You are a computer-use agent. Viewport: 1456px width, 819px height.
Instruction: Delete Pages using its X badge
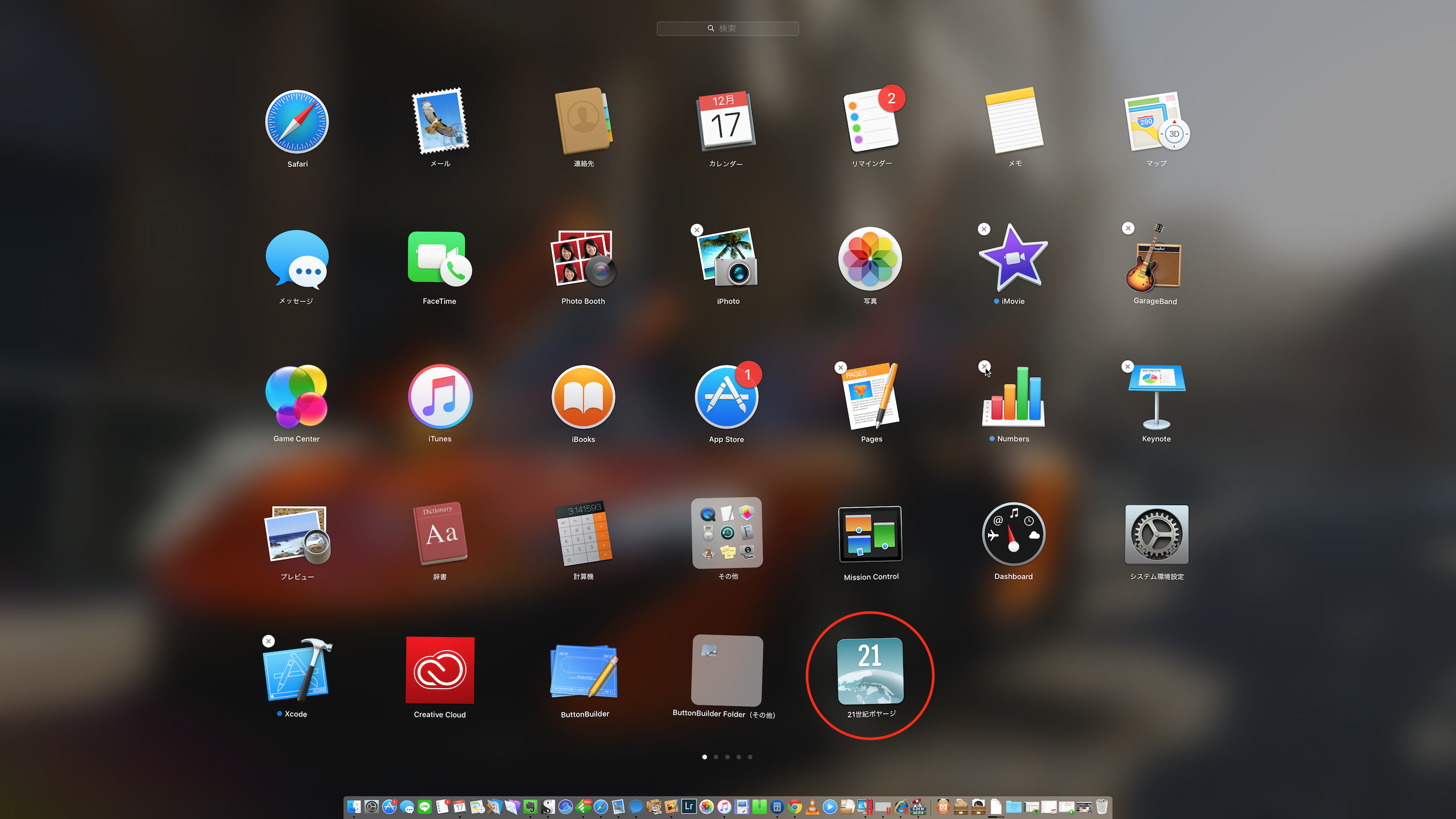pyautogui.click(x=841, y=368)
